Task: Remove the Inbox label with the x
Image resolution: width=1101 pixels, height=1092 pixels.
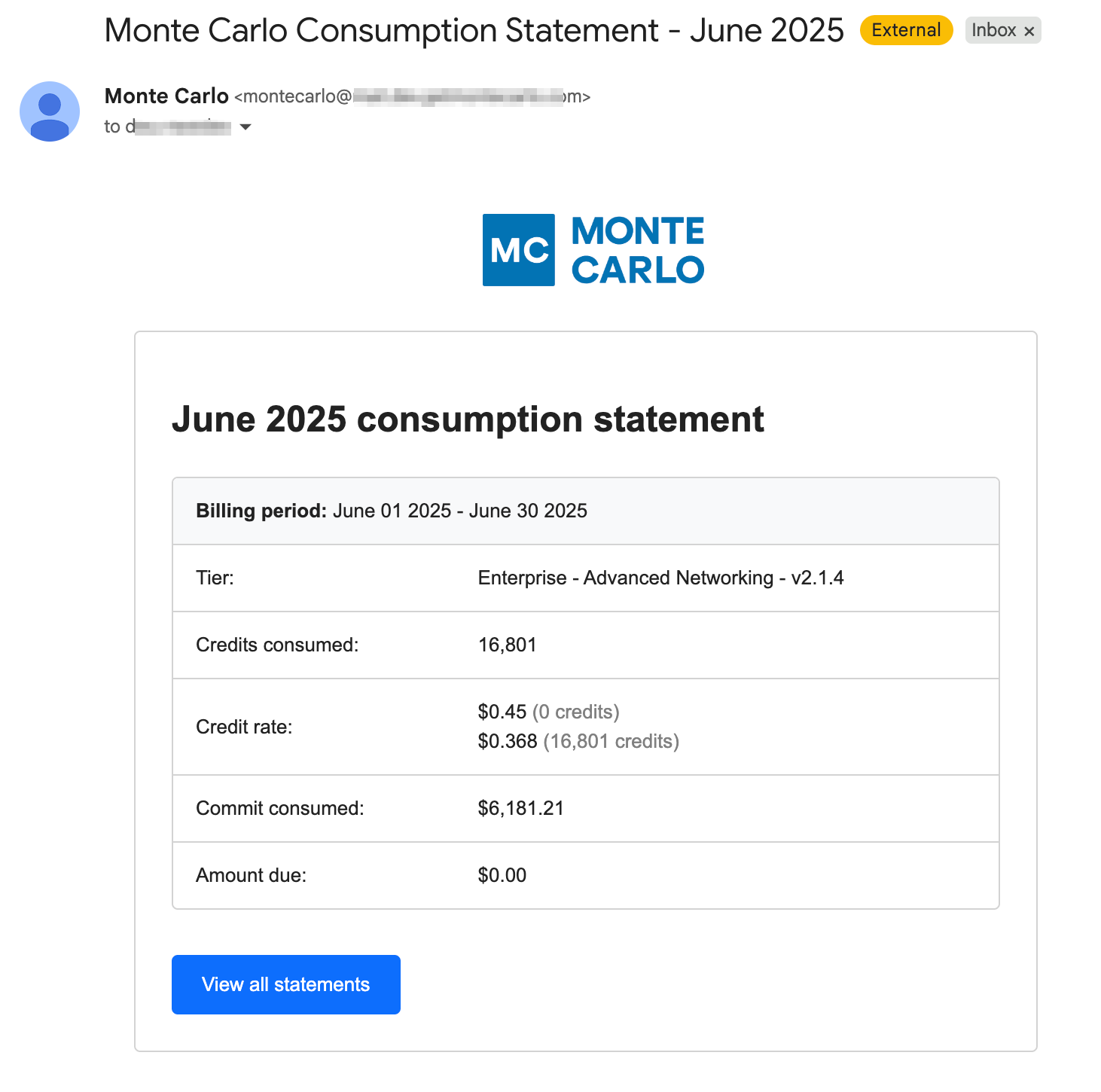Action: 1029,31
